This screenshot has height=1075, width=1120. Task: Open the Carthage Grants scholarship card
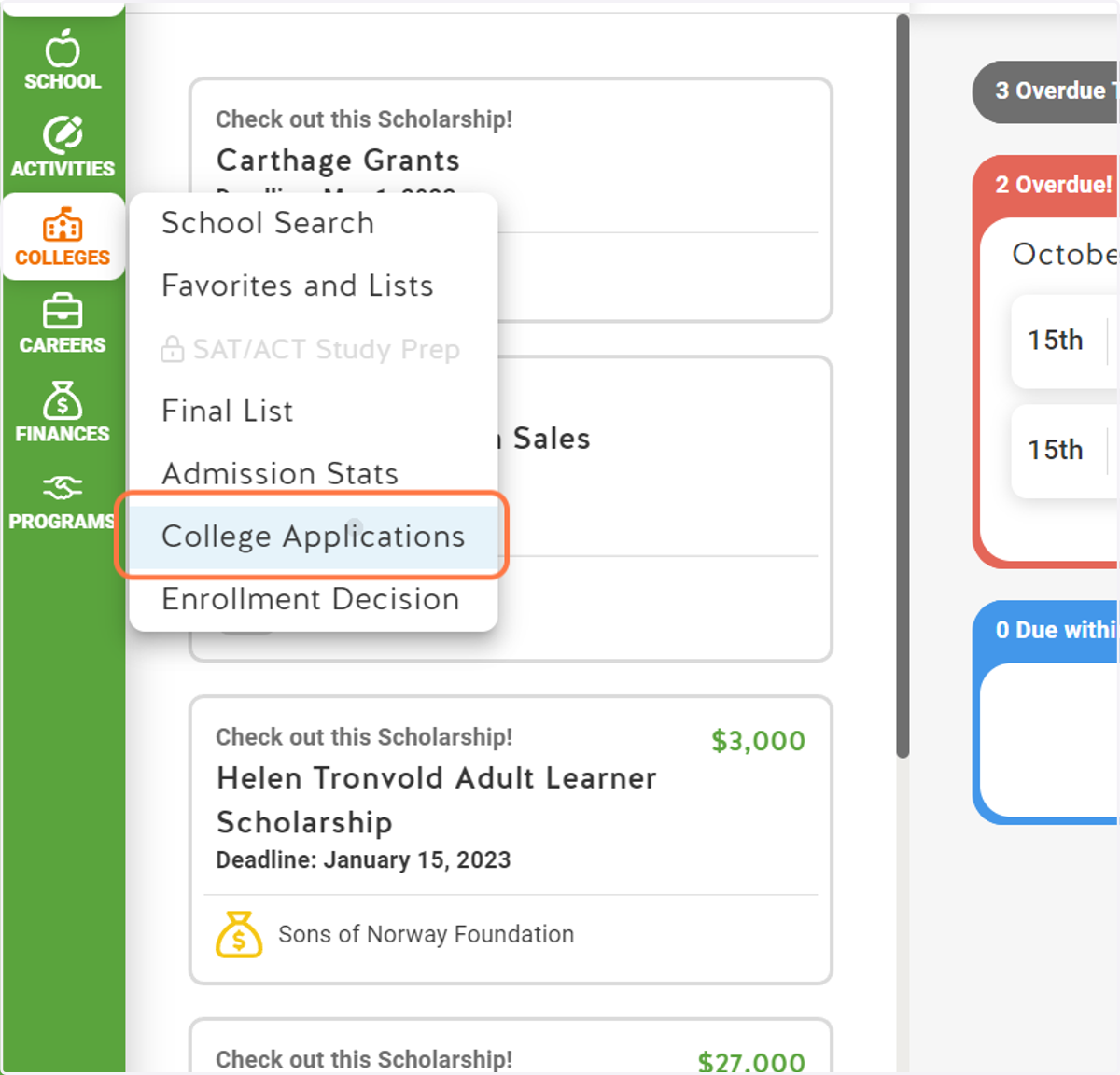coord(511,200)
